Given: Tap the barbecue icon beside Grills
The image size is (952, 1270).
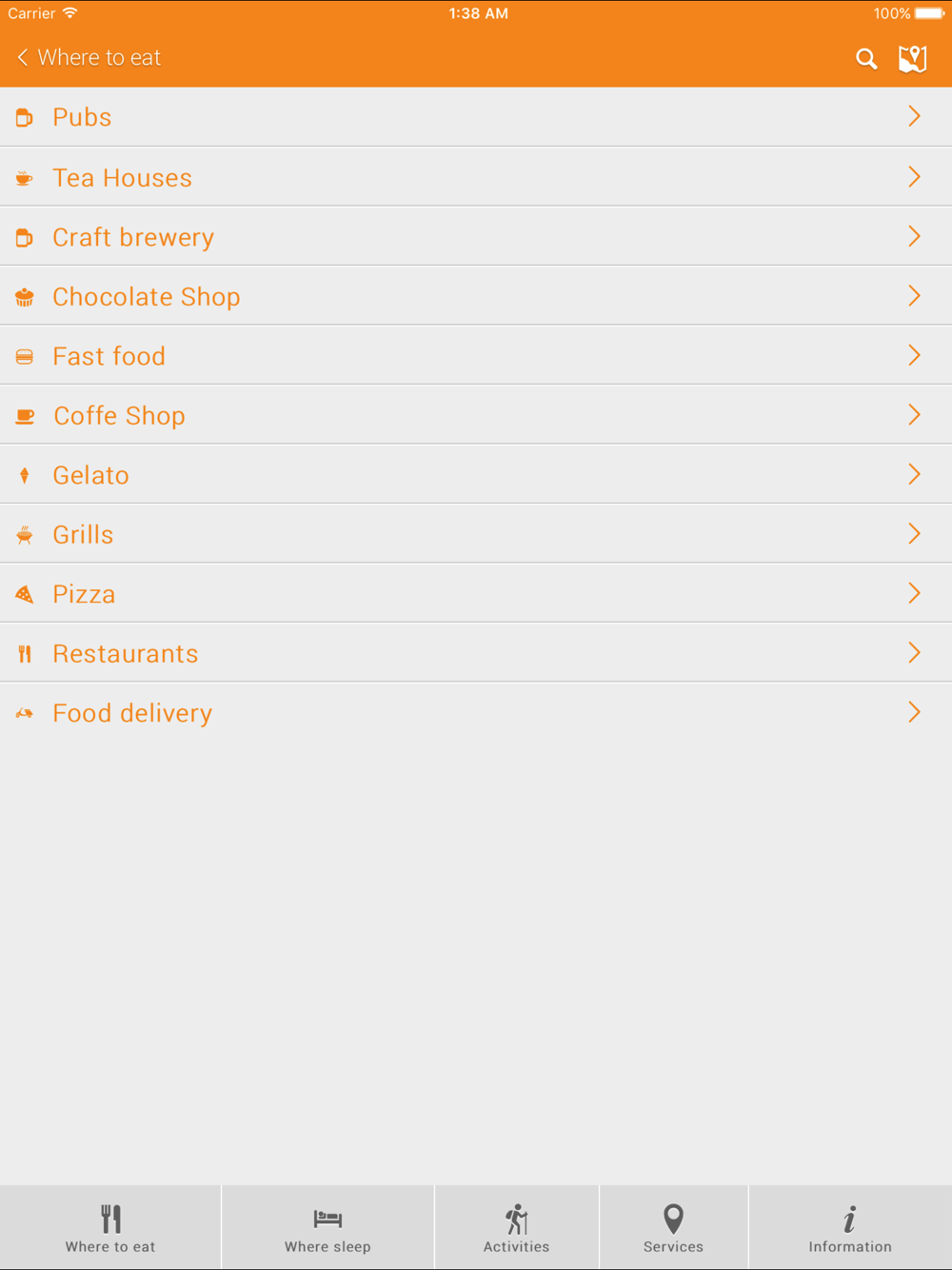Looking at the screenshot, I should pyautogui.click(x=25, y=535).
